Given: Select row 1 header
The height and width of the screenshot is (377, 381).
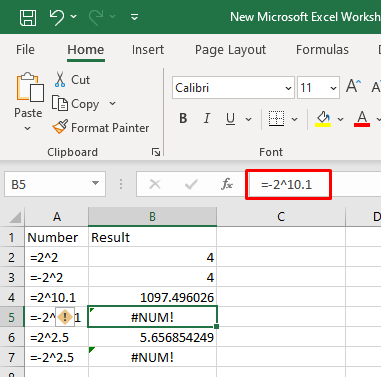Looking at the screenshot, I should (x=12, y=237).
